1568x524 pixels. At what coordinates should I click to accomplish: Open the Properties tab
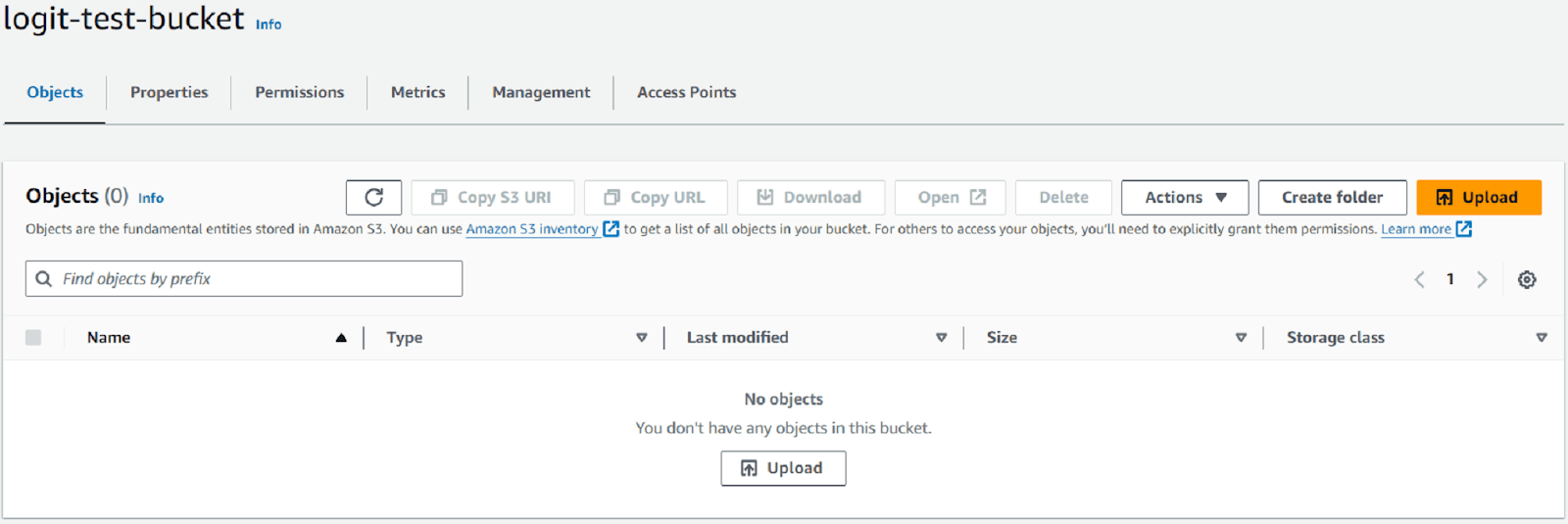(169, 92)
